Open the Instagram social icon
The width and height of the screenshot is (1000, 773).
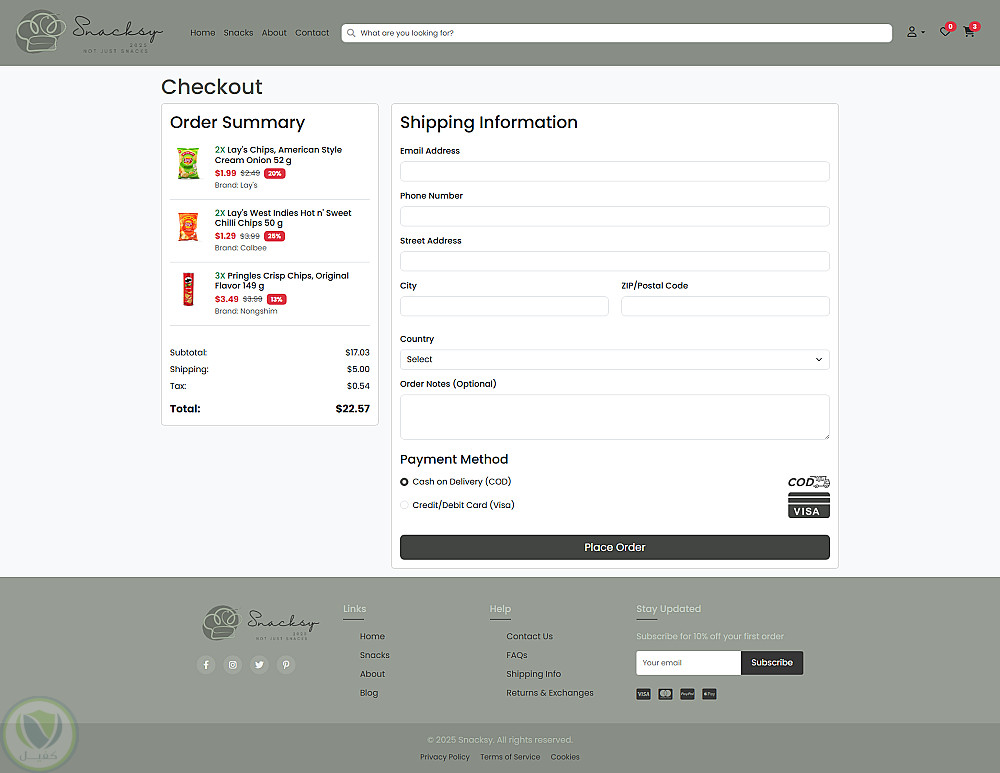tap(233, 665)
